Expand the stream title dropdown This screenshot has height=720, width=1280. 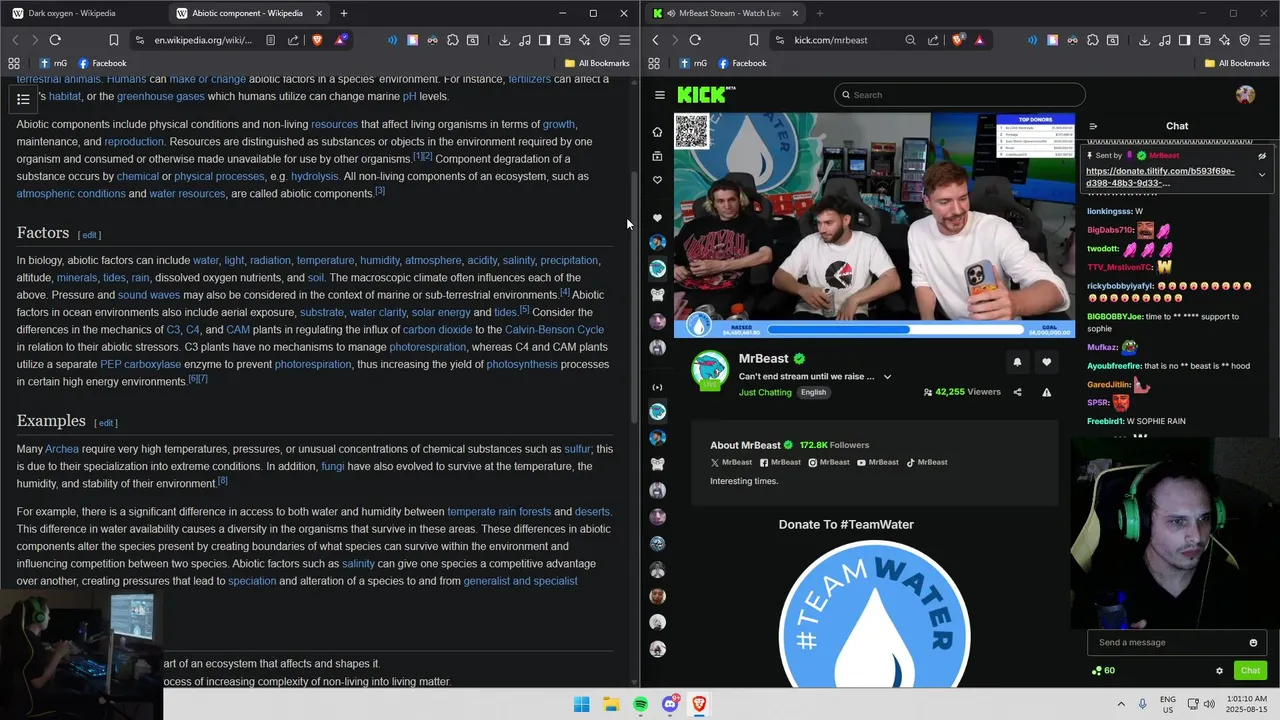click(x=887, y=377)
